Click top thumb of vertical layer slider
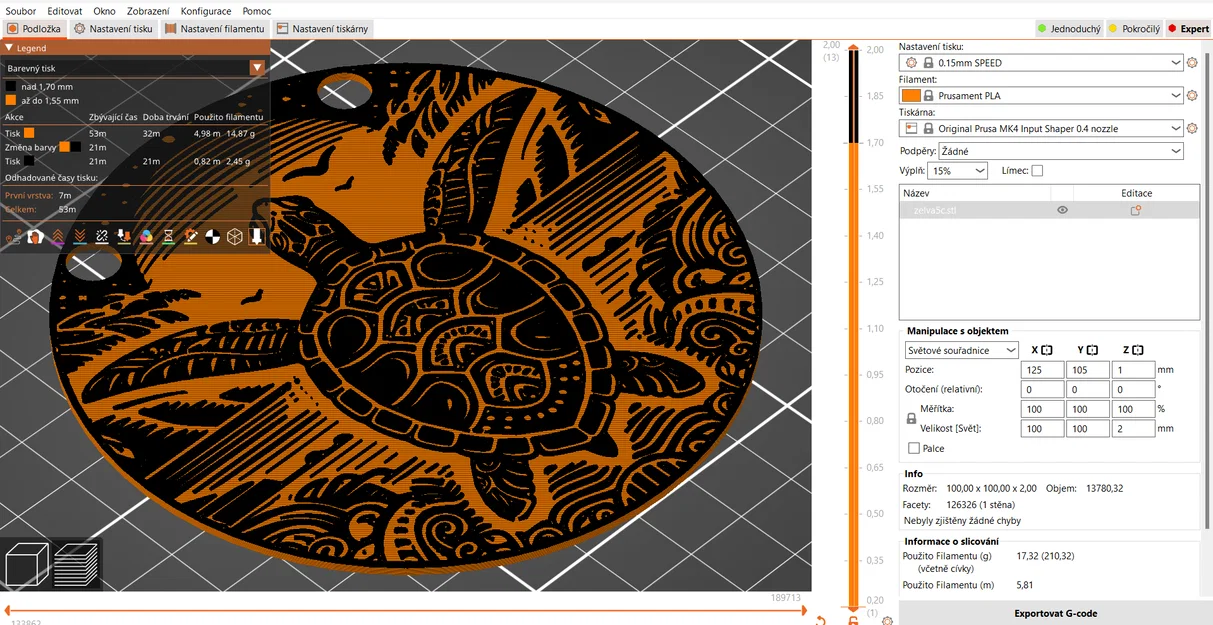The height and width of the screenshot is (625, 1213). [853, 46]
